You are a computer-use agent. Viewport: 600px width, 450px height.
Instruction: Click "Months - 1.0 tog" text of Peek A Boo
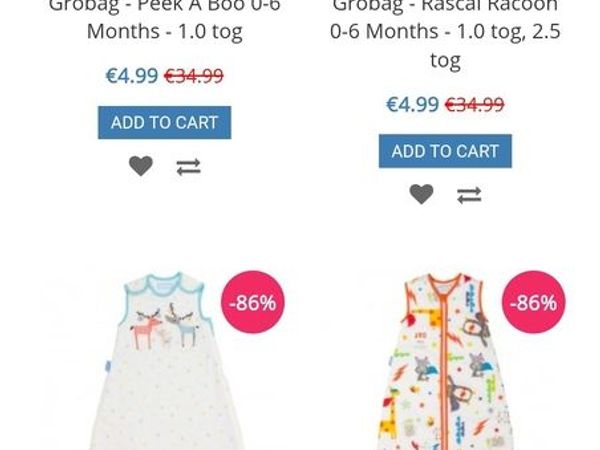click(165, 31)
